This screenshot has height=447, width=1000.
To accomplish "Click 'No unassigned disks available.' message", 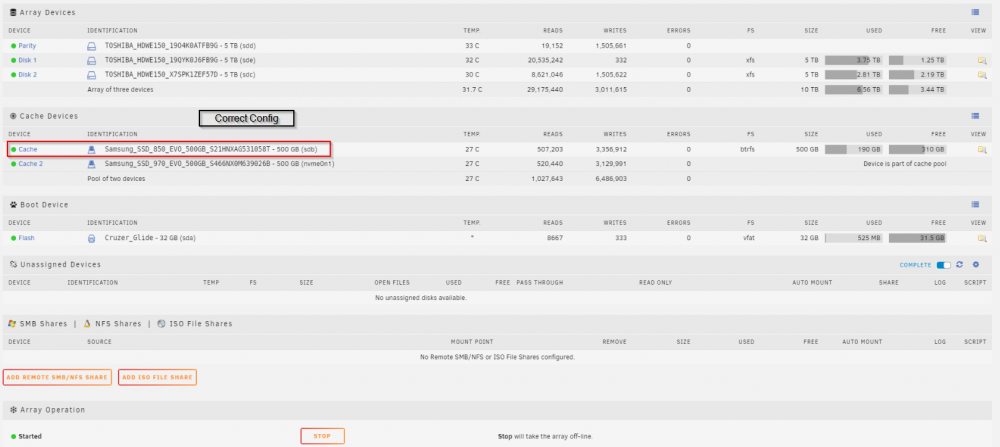I will [x=421, y=298].
